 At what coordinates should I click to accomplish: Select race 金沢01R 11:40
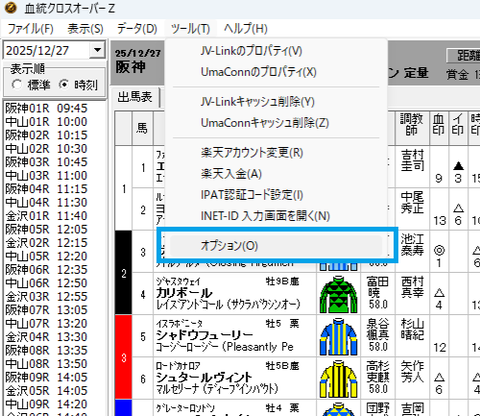click(46, 216)
